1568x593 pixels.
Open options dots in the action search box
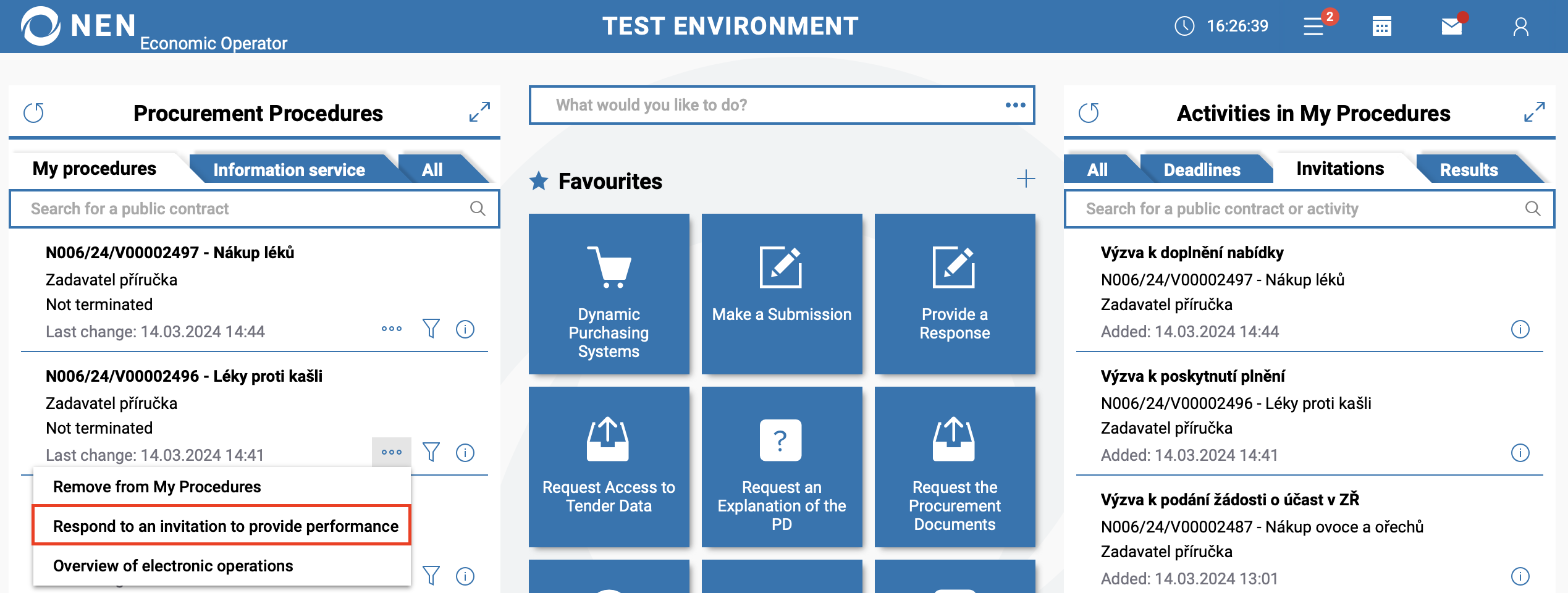point(1015,105)
